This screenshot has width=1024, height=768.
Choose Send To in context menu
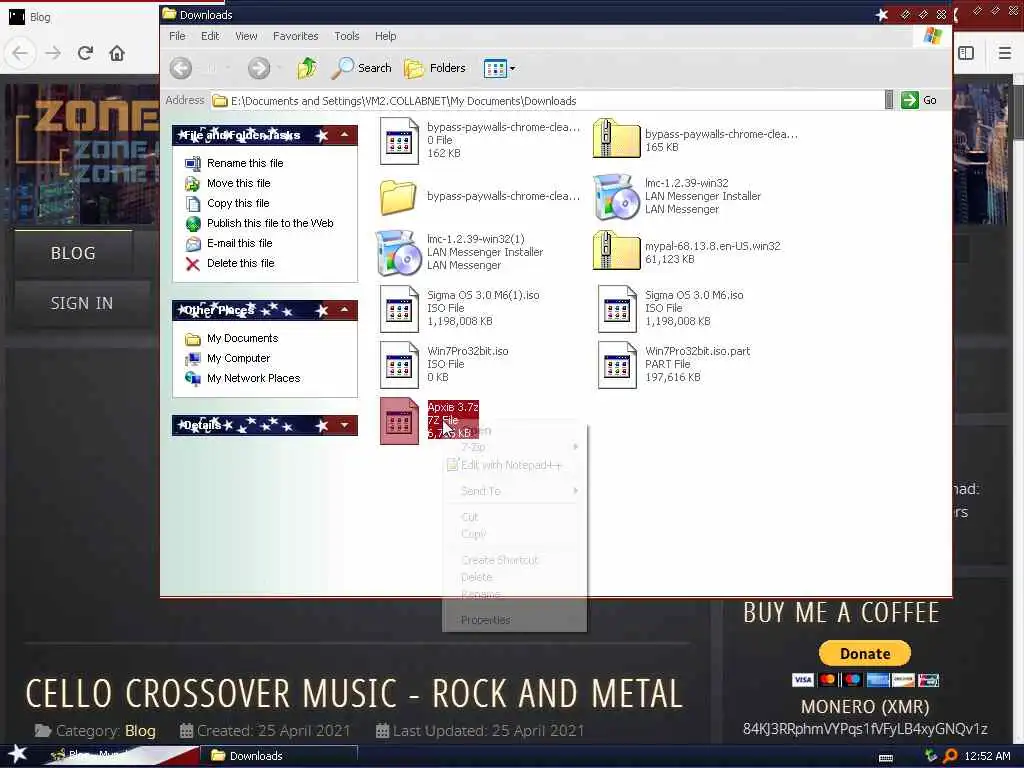pyautogui.click(x=514, y=491)
